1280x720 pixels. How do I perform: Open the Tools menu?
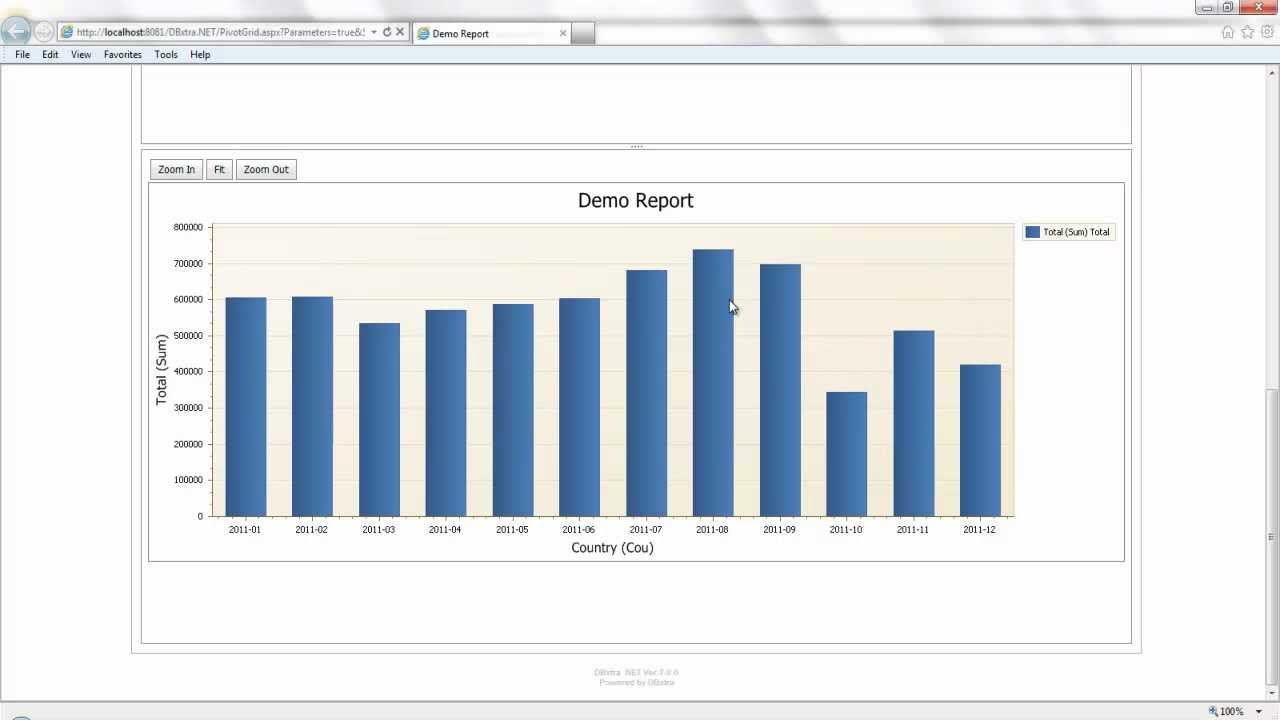coord(166,54)
